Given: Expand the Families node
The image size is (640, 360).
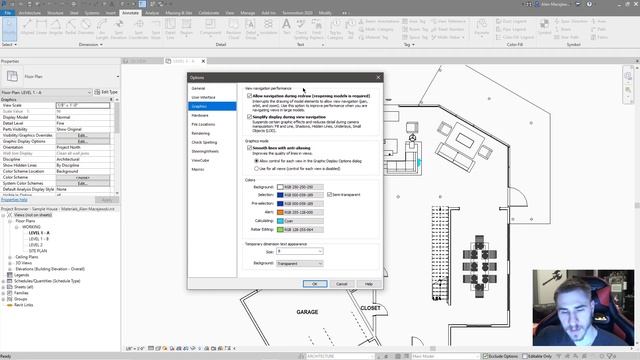Looking at the screenshot, I should coord(3,293).
